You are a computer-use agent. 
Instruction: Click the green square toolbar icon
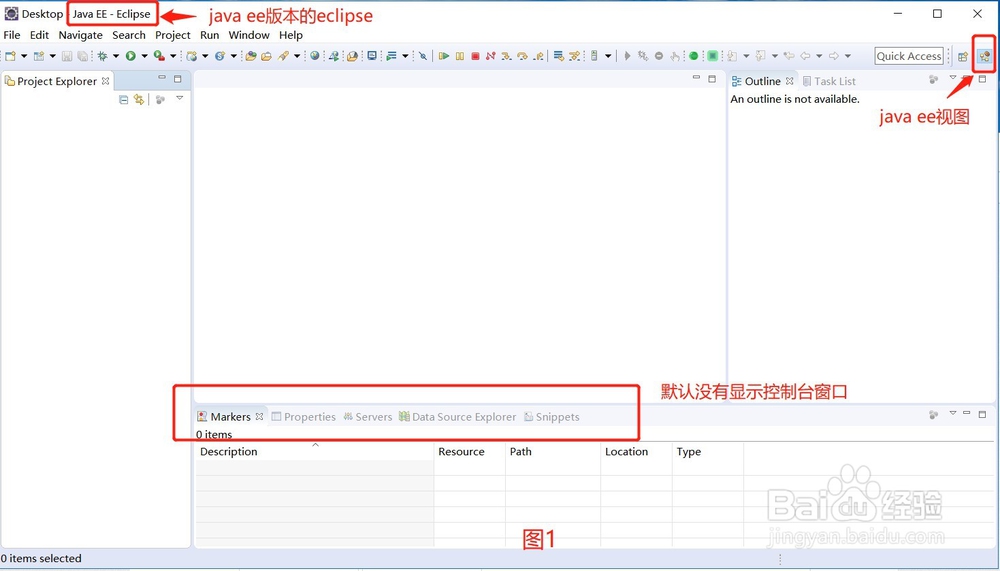(x=713, y=56)
